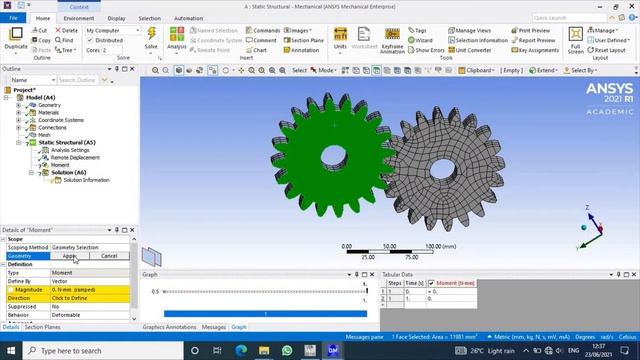Expand the Materials tree node
Image resolution: width=640 pixels, height=360 pixels.
coord(18,113)
